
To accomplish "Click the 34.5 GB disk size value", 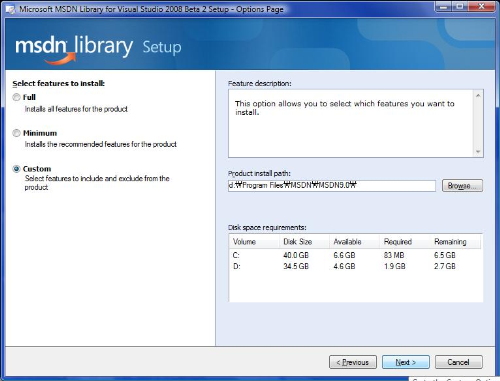I will pyautogui.click(x=296, y=266).
